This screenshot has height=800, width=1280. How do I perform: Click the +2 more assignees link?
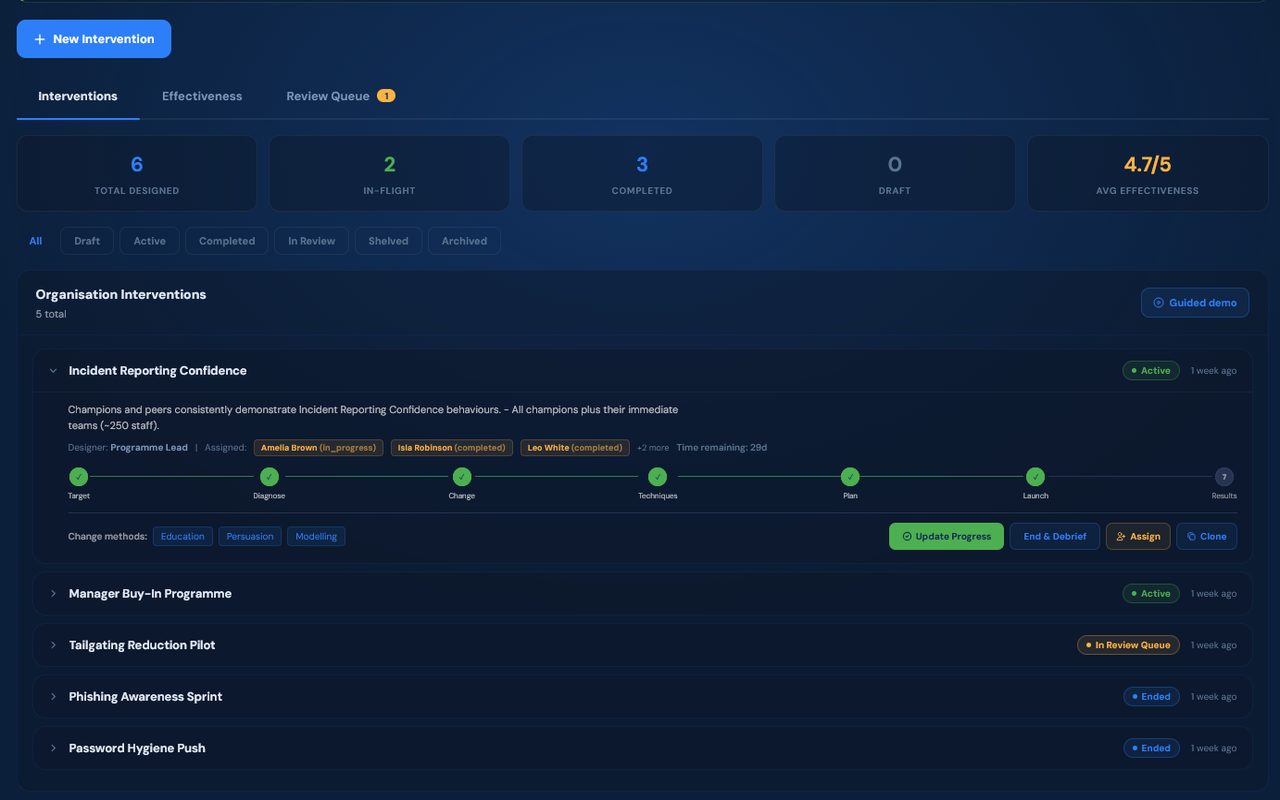click(653, 448)
